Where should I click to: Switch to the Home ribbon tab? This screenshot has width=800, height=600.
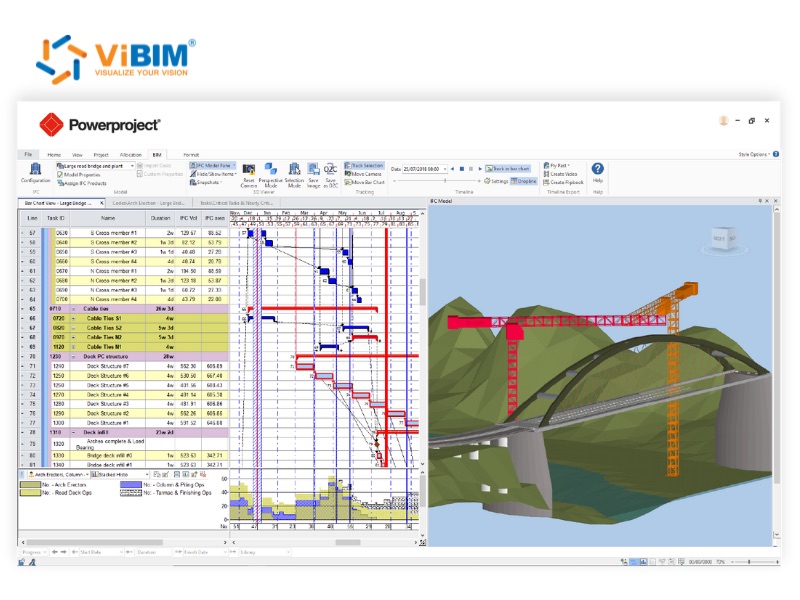(x=54, y=155)
